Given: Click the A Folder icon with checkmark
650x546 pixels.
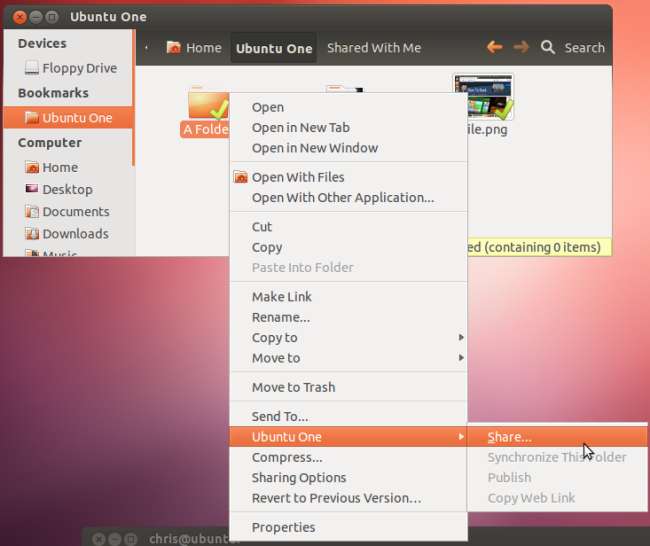Looking at the screenshot, I should (x=209, y=104).
